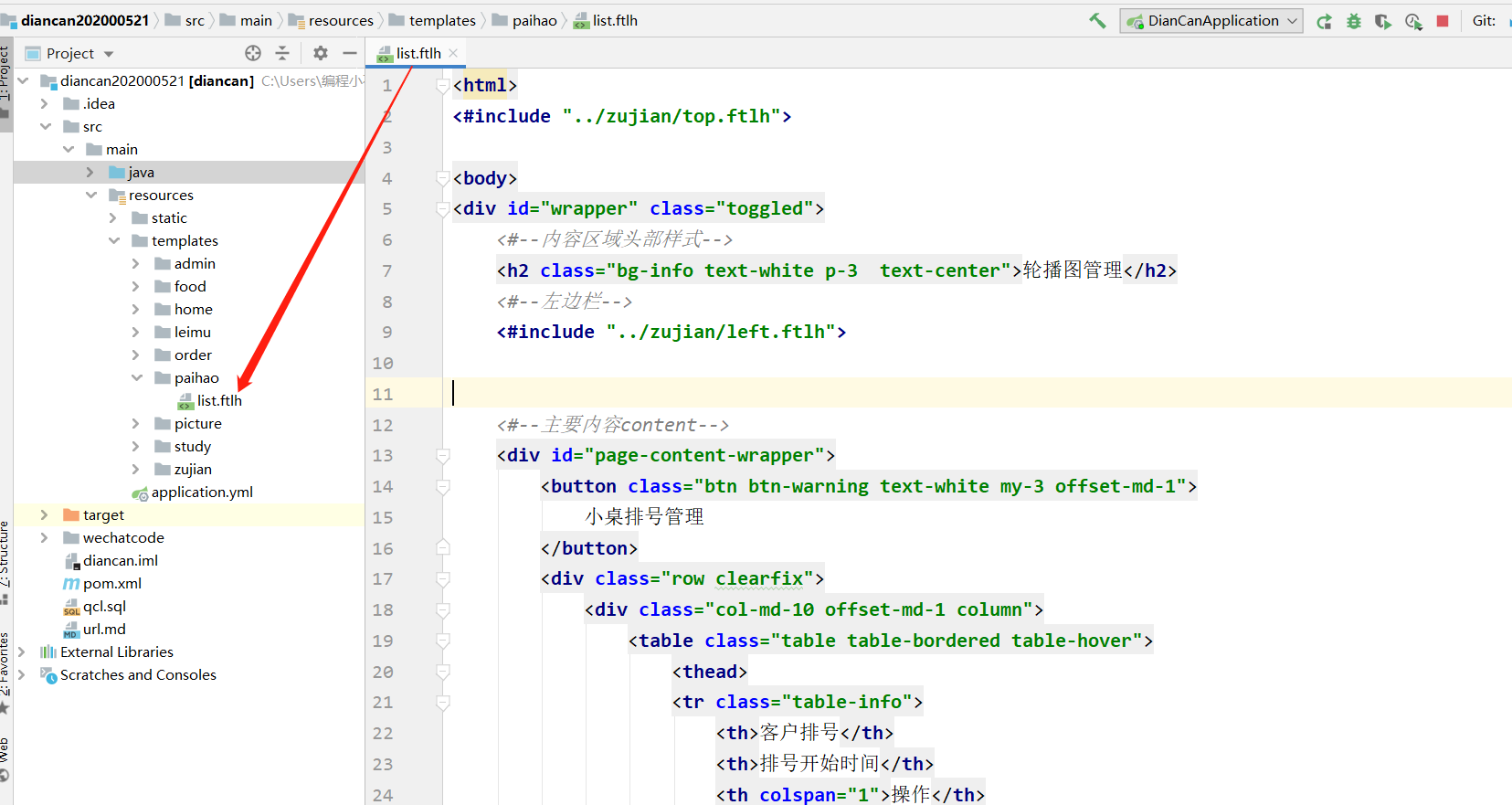Open the Web tool window tab
The width and height of the screenshot is (1512, 805).
click(5, 760)
